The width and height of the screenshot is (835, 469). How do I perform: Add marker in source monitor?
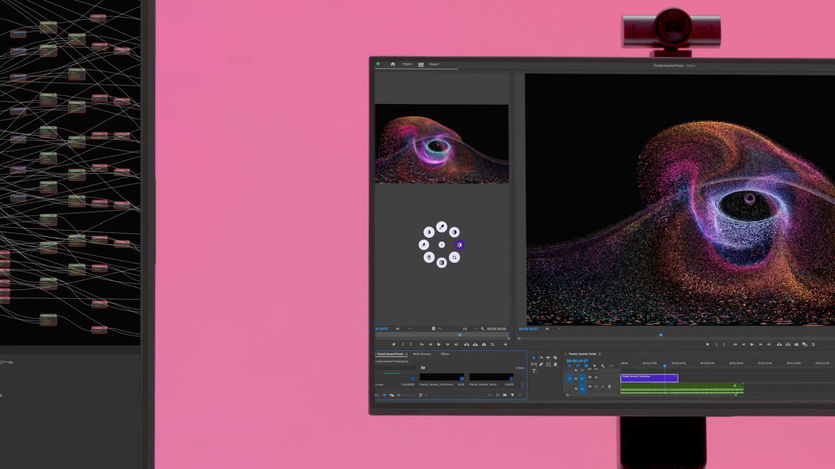(x=394, y=344)
